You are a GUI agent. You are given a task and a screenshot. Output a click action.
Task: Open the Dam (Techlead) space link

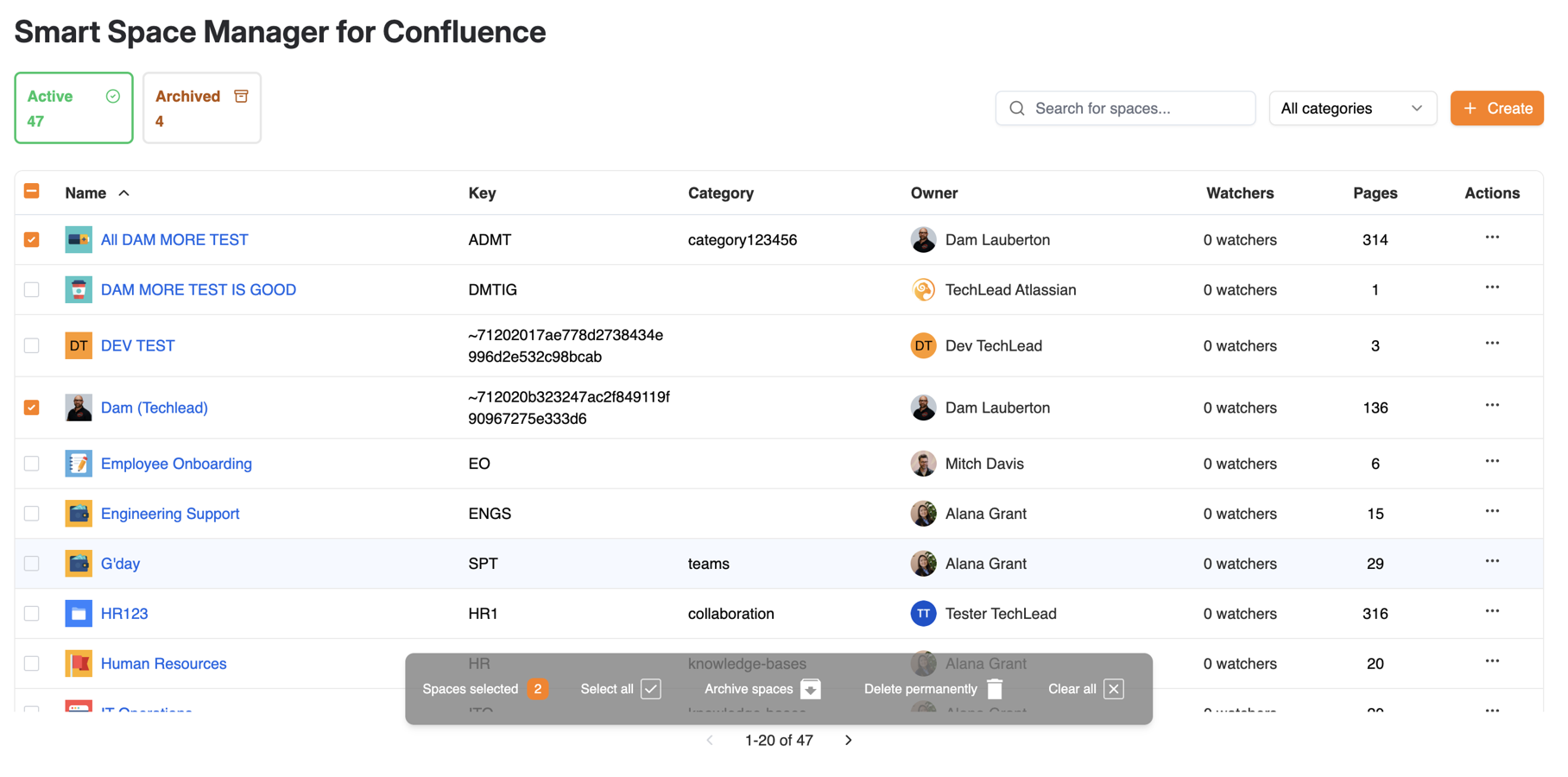pyautogui.click(x=155, y=407)
